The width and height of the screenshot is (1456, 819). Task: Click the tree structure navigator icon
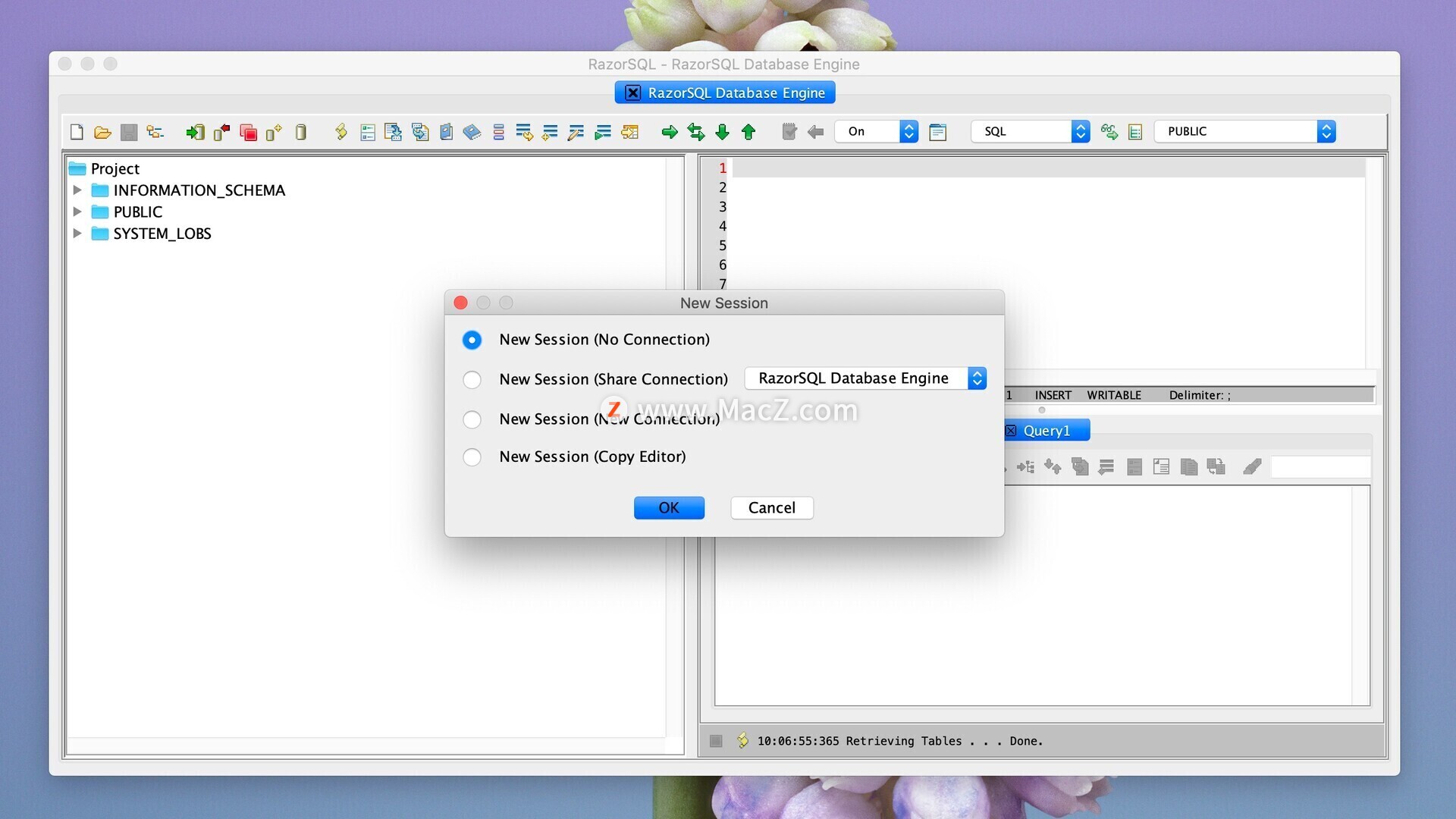[155, 132]
